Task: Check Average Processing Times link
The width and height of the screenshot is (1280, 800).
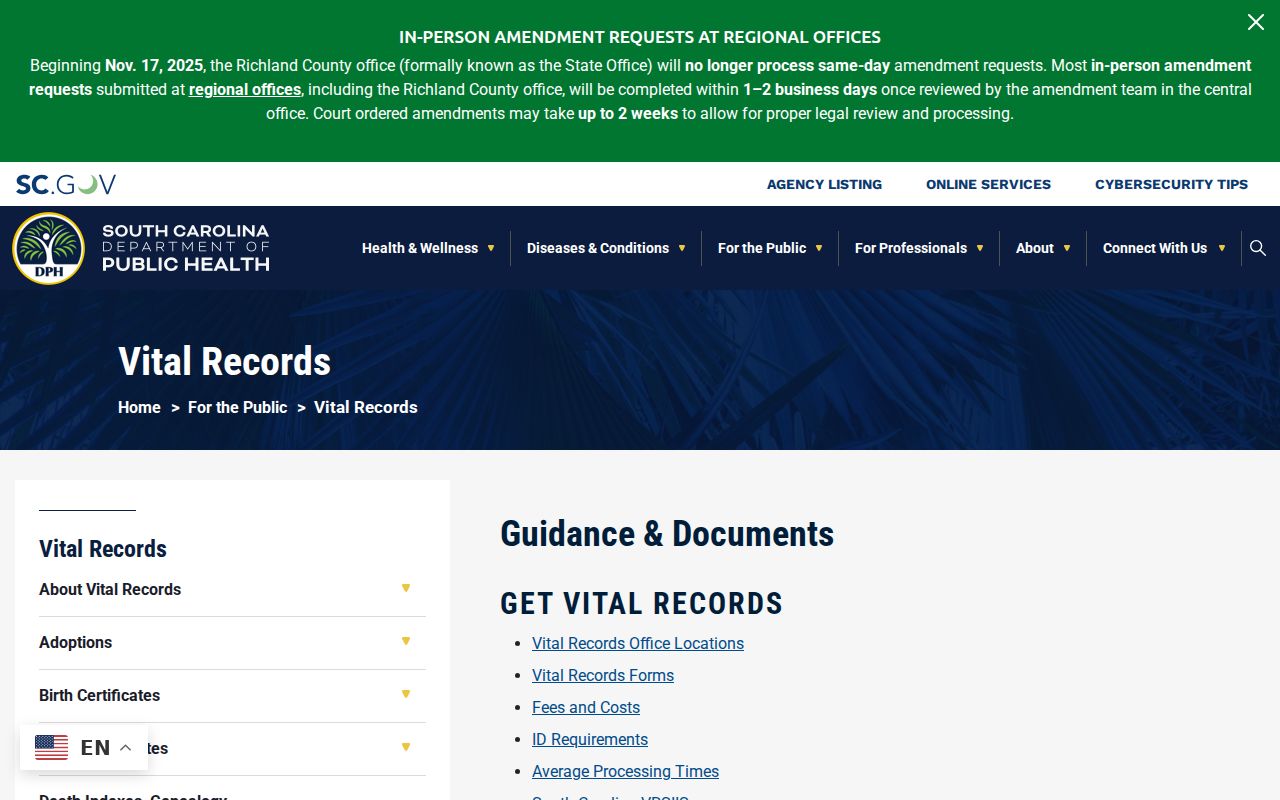Action: (625, 771)
